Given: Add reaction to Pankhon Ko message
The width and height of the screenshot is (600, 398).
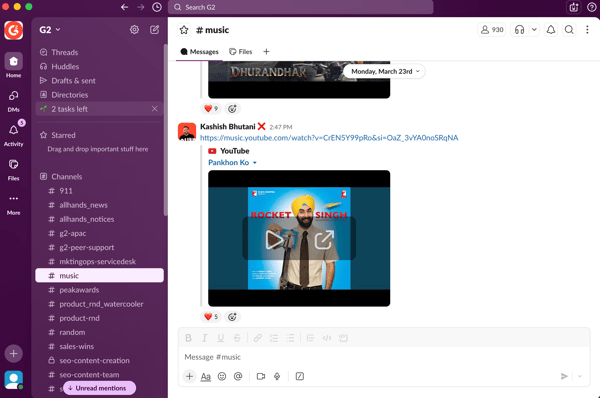Looking at the screenshot, I should pos(232,317).
